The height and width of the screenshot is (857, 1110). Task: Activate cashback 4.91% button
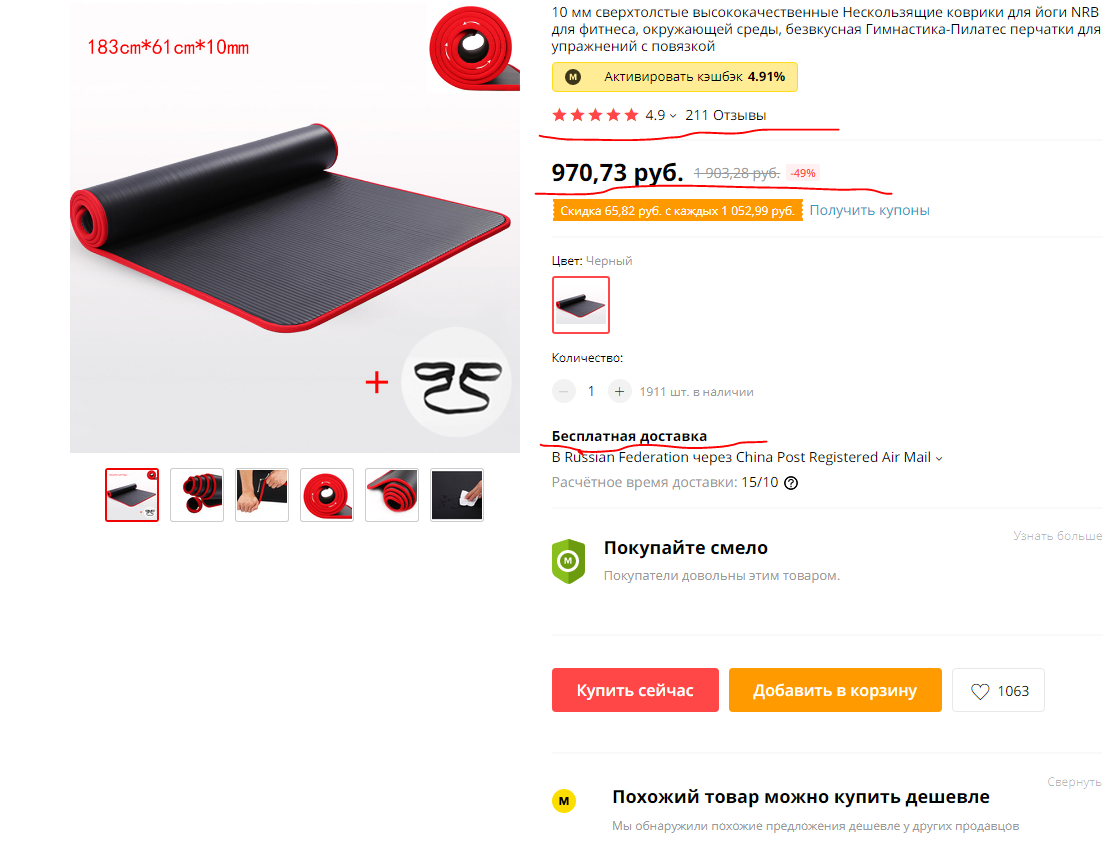675,77
